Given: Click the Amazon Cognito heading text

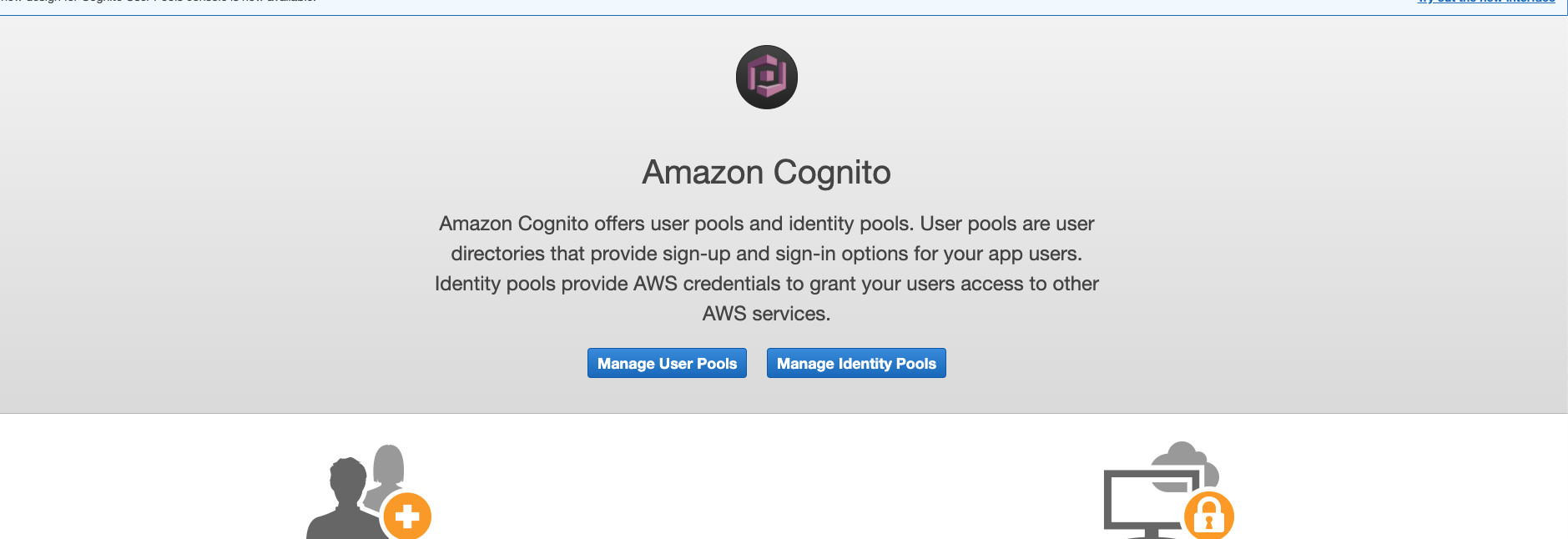Looking at the screenshot, I should coord(767,173).
